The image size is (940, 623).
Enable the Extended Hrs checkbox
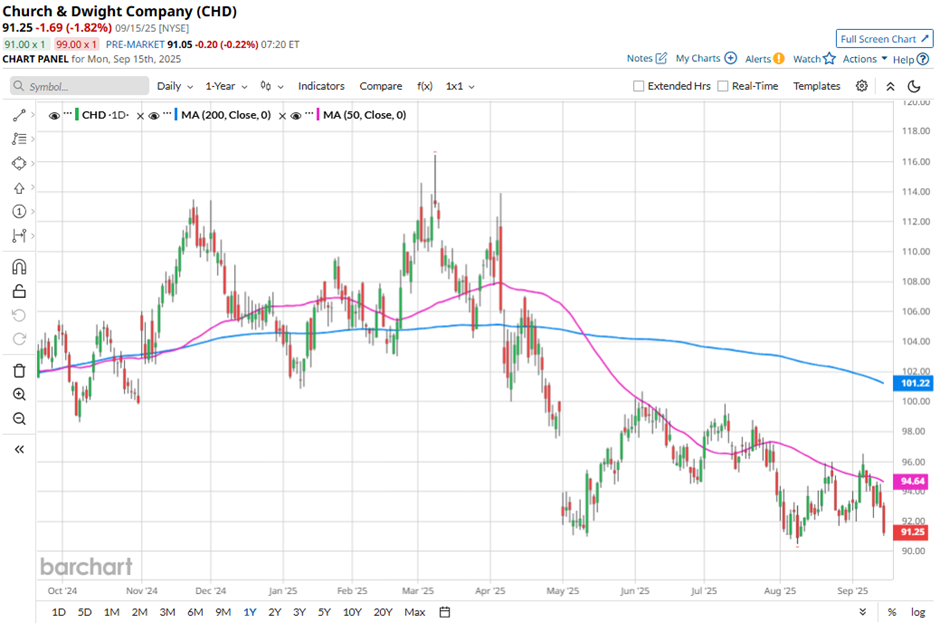point(638,86)
